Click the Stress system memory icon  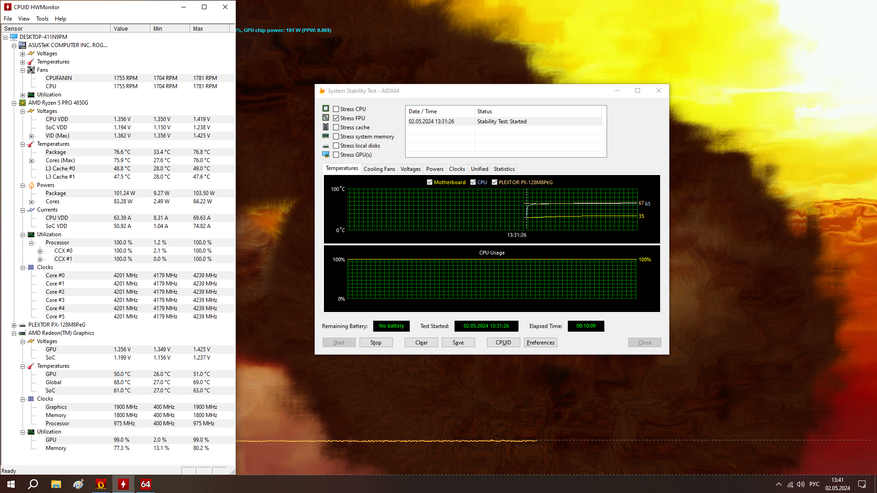coord(326,136)
